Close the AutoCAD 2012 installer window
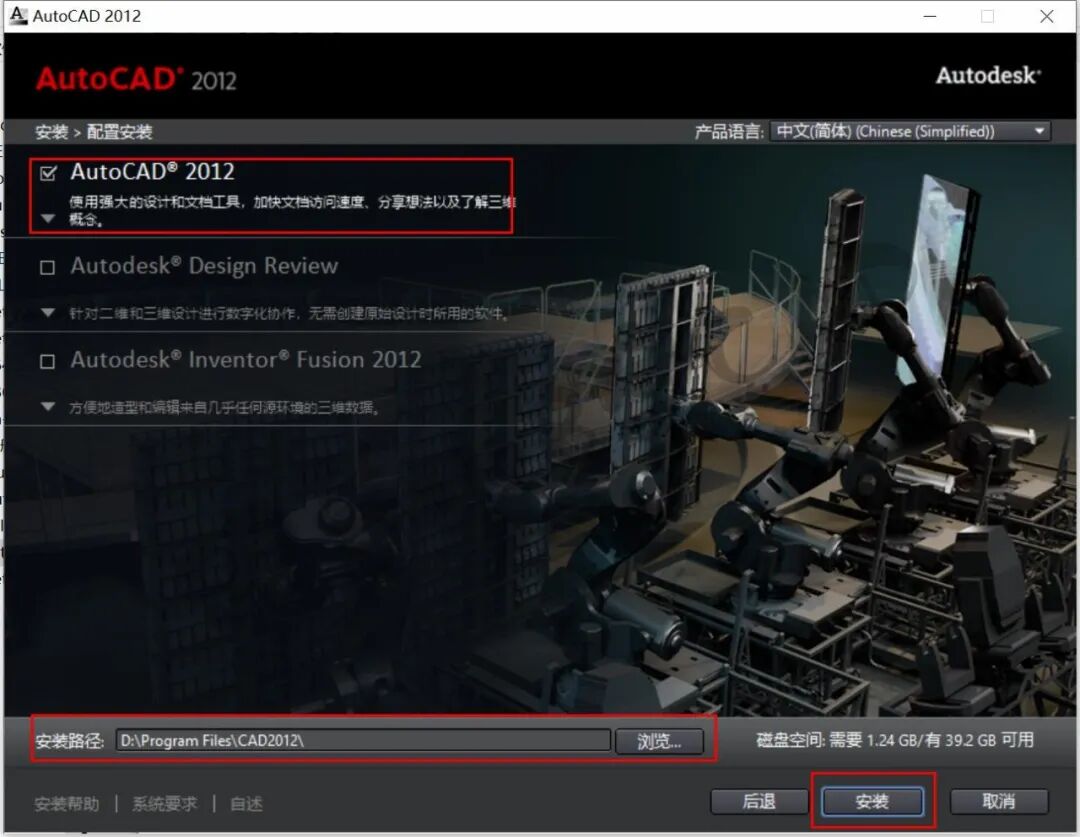 coord(1046,16)
